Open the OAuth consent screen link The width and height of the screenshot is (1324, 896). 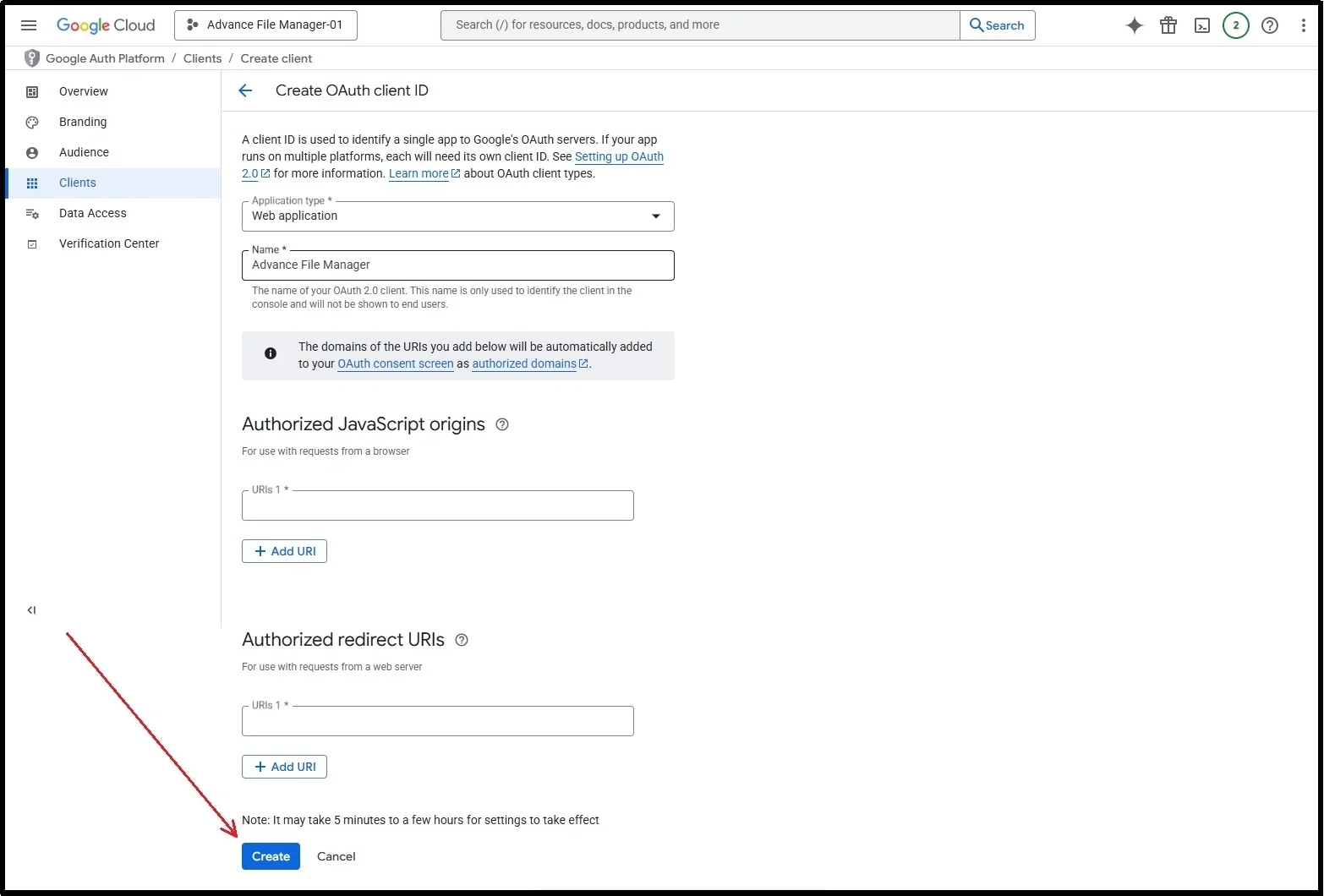[395, 363]
